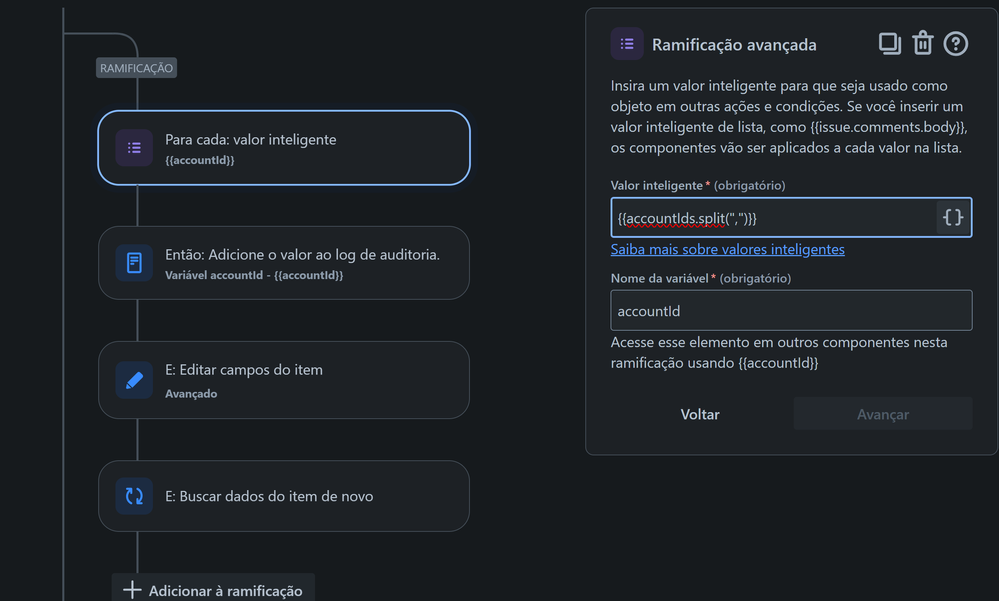Click the list icon on the Para cada component
The height and width of the screenshot is (601, 999).
[134, 146]
